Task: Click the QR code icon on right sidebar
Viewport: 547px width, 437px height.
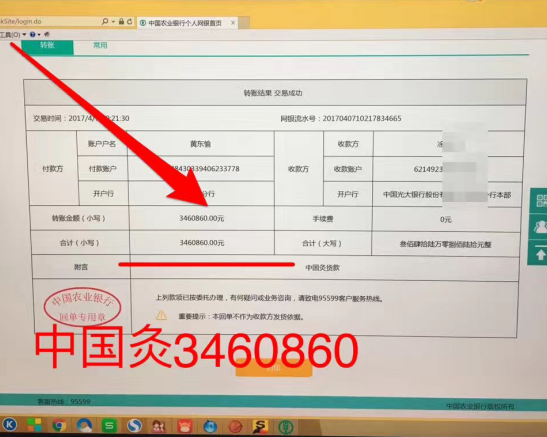Action: (x=539, y=201)
